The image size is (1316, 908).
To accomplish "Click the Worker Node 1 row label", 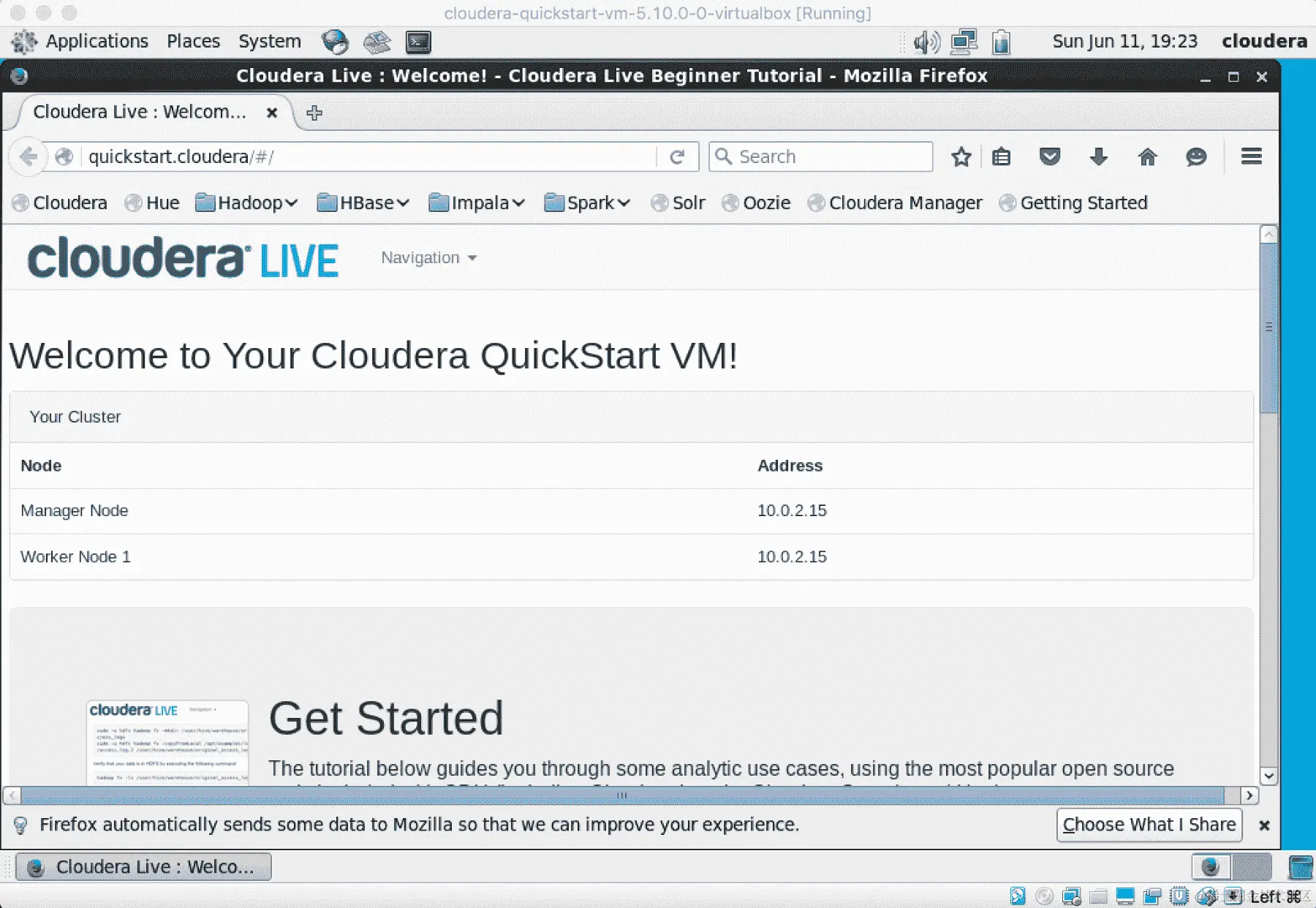I will [75, 556].
